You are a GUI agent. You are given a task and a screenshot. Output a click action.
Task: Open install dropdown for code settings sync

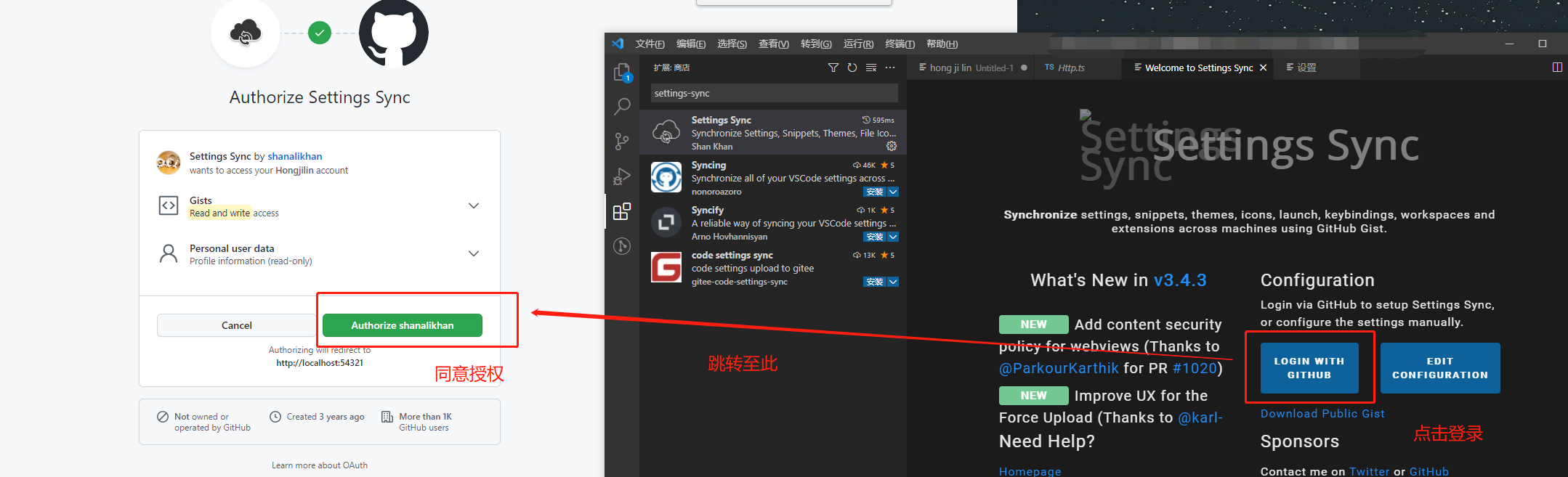893,282
